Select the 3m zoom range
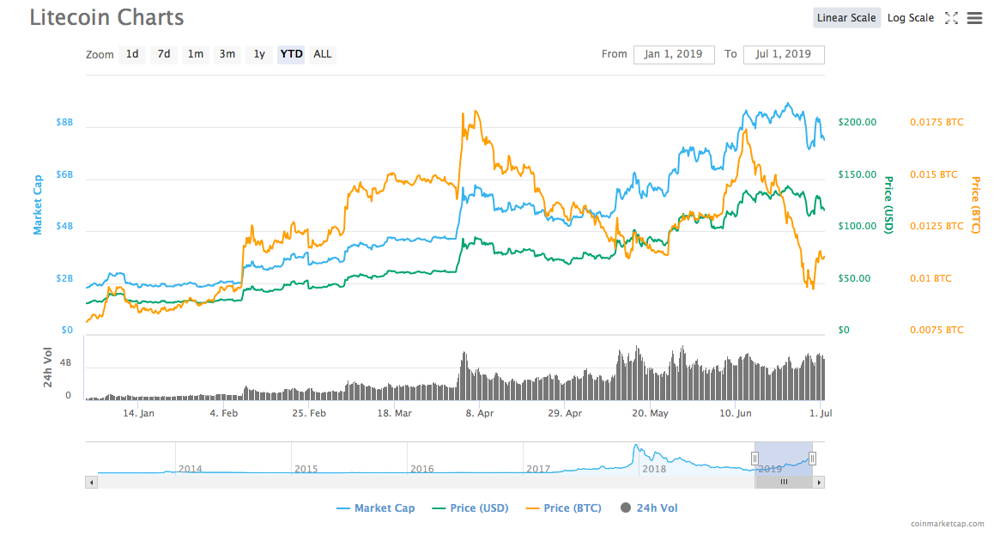Screen dimensions: 1000x535 (x=227, y=54)
